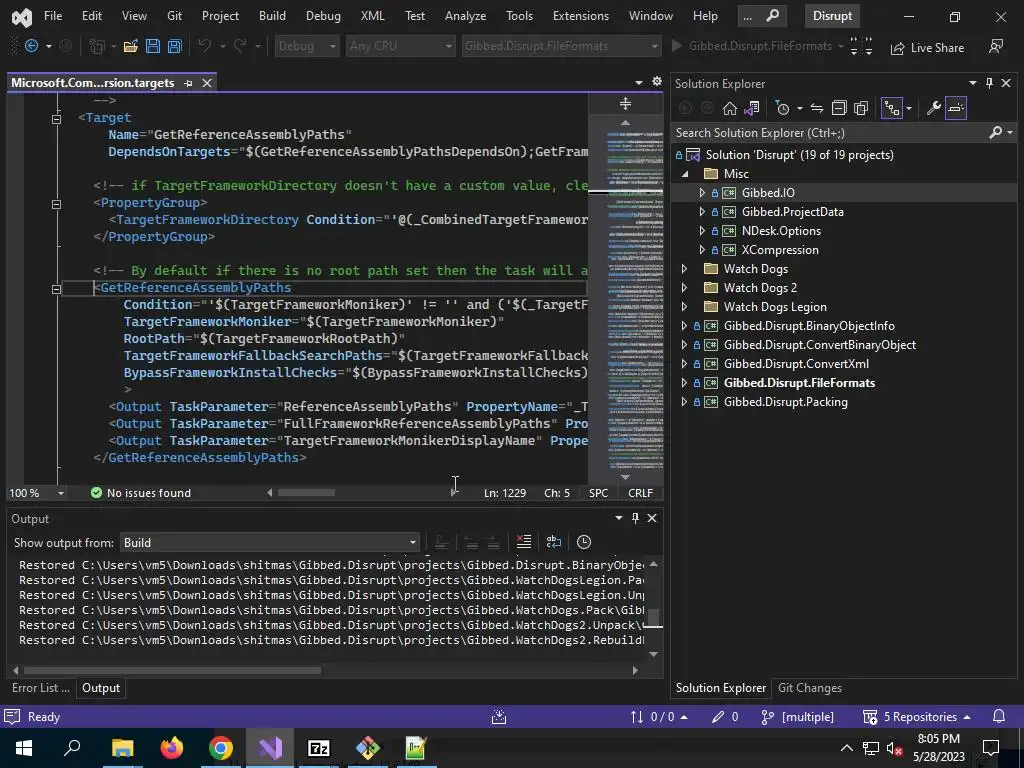Click the CRLF line ending indicator
1024x768 pixels.
tap(640, 493)
